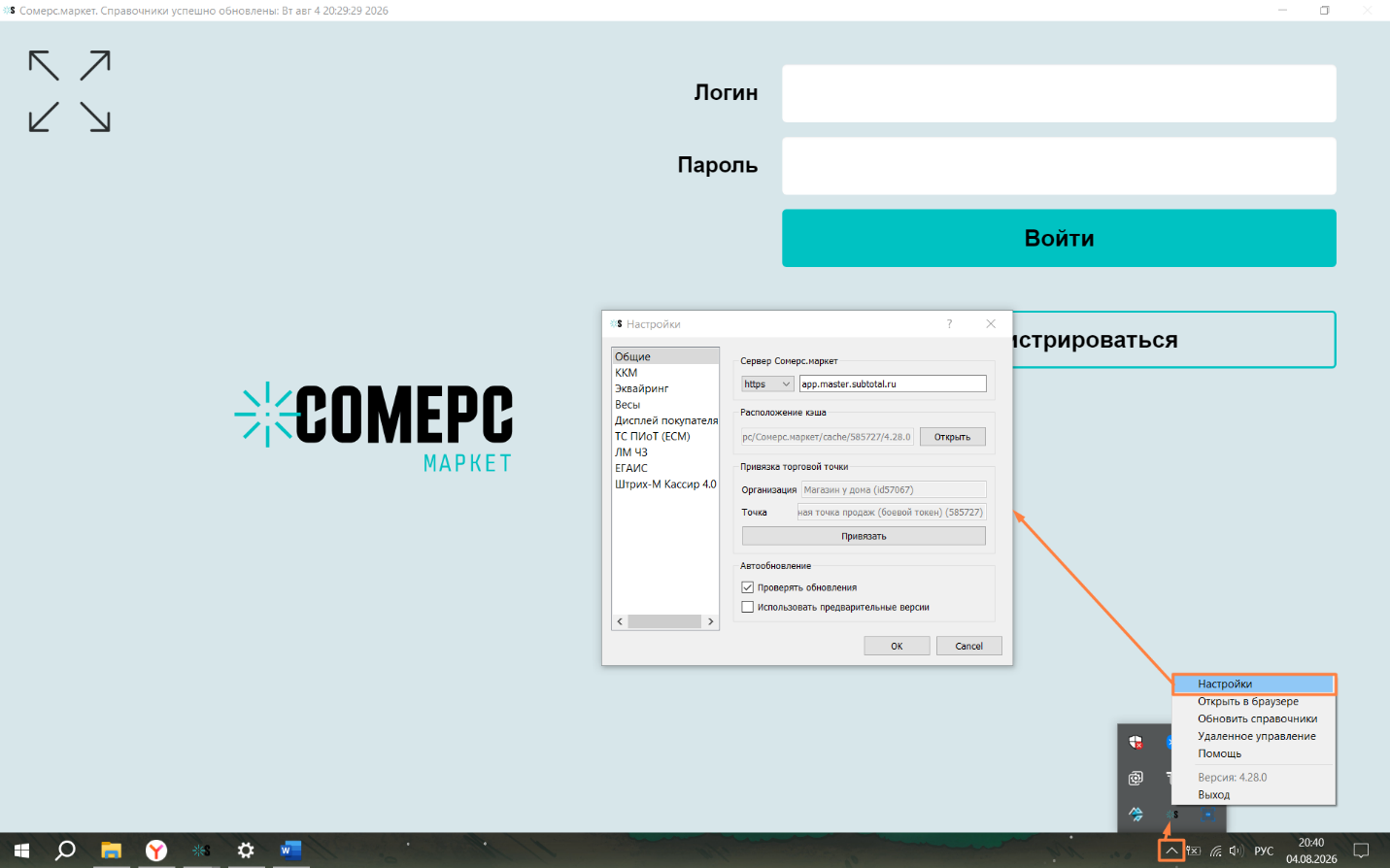The width and height of the screenshot is (1390, 868).
Task: Open the ЛМ ЧЗ settings section
Action: point(665,452)
